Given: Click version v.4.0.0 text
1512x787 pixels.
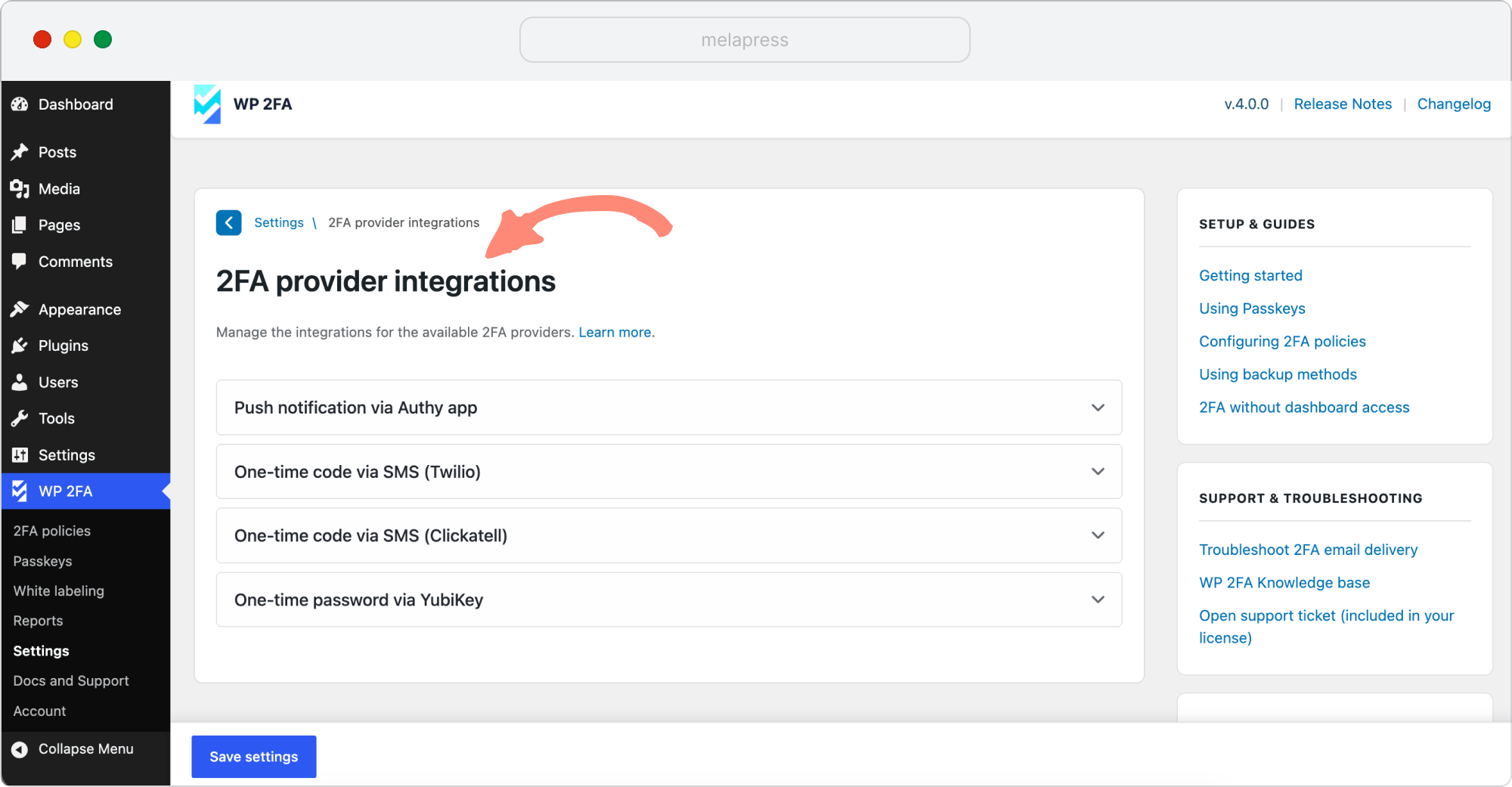Looking at the screenshot, I should pyautogui.click(x=1247, y=104).
